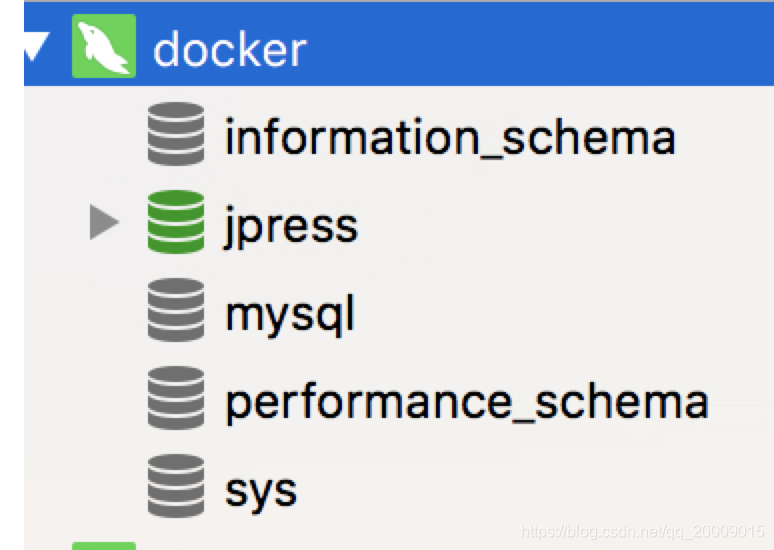
Task: Click blank row space right of sys name
Action: click(536, 486)
